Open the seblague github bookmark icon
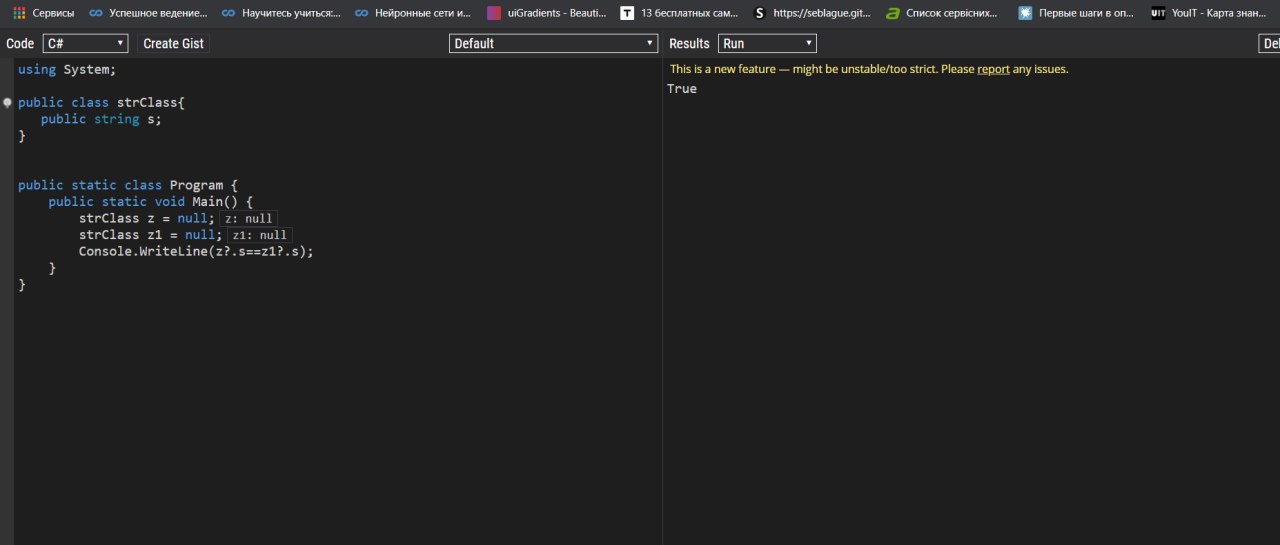 (x=760, y=13)
